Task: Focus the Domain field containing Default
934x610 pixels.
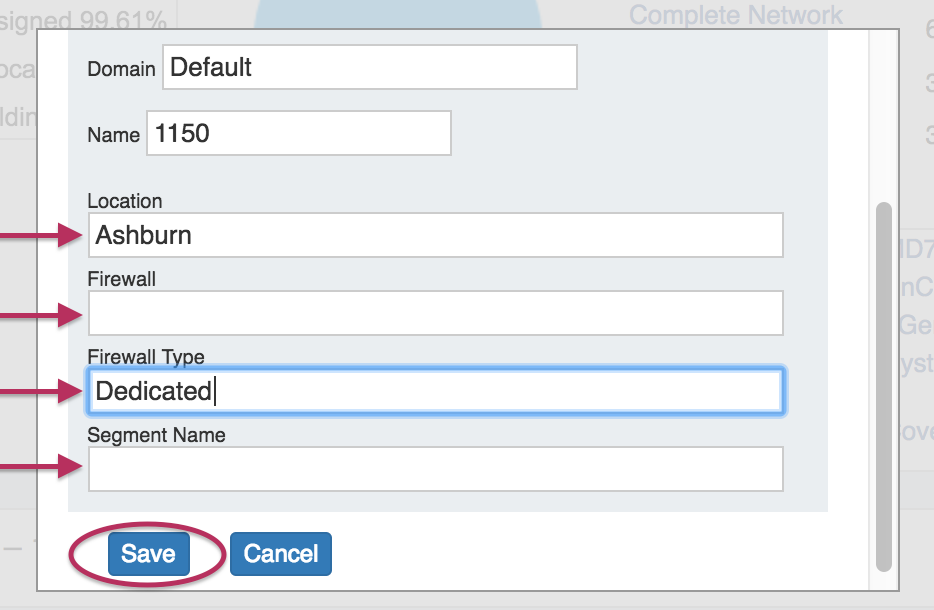Action: pyautogui.click(x=369, y=68)
